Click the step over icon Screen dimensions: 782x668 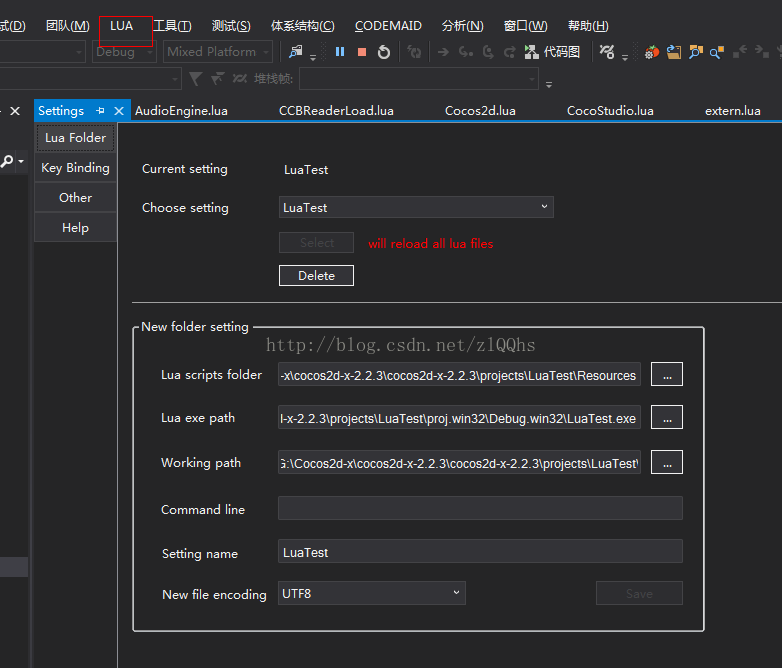488,52
